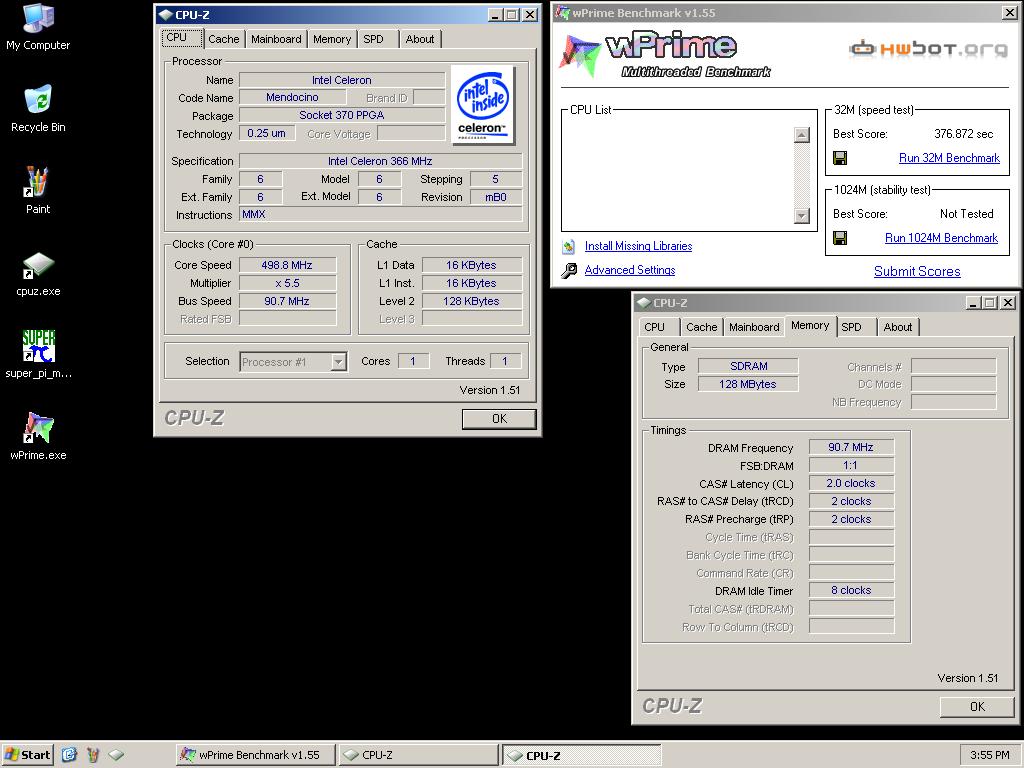Image resolution: width=1024 pixels, height=768 pixels.
Task: Open About tab in left CPU-Z window
Action: (420, 39)
